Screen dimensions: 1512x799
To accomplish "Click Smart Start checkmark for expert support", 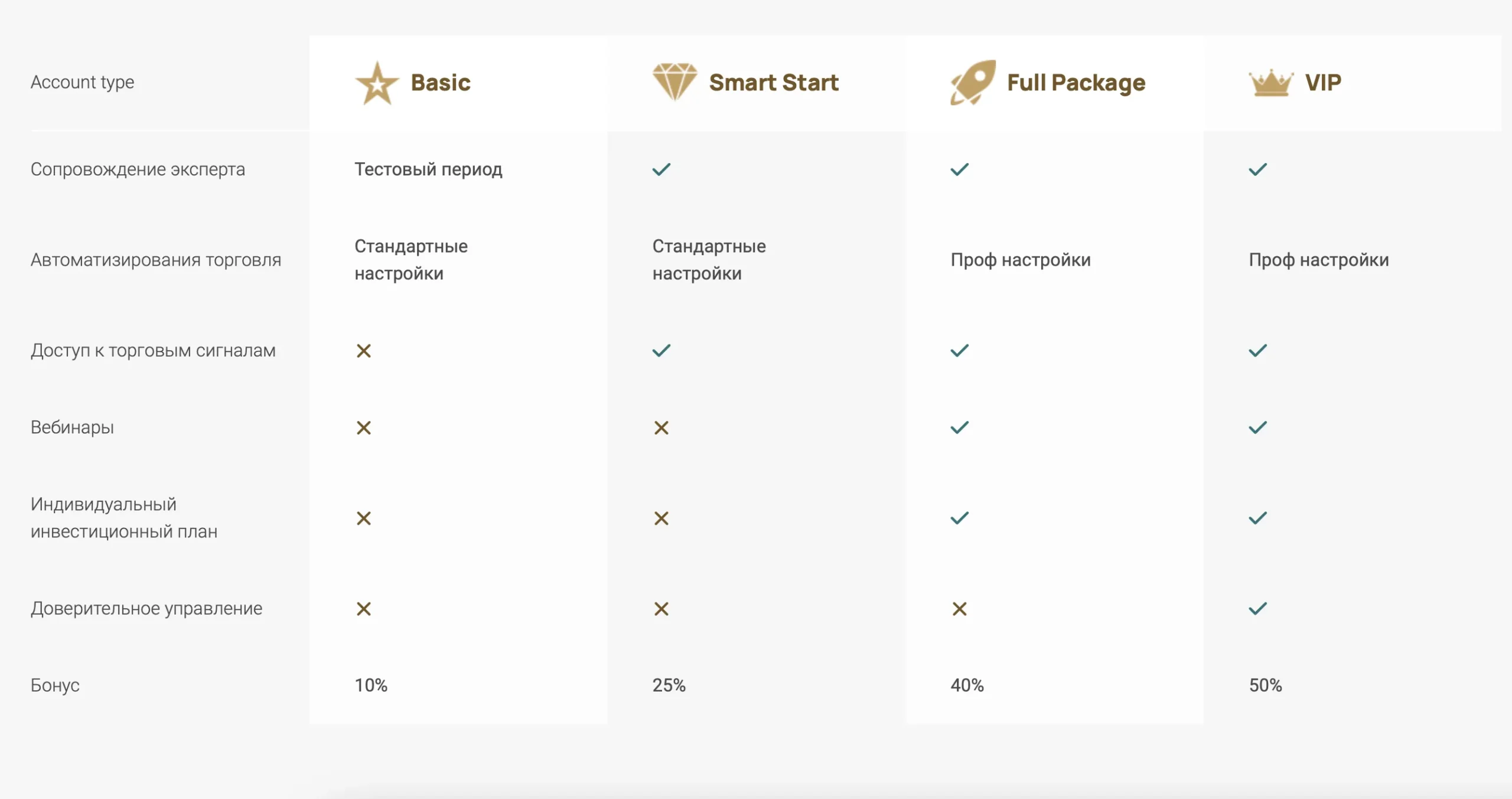I will point(661,169).
